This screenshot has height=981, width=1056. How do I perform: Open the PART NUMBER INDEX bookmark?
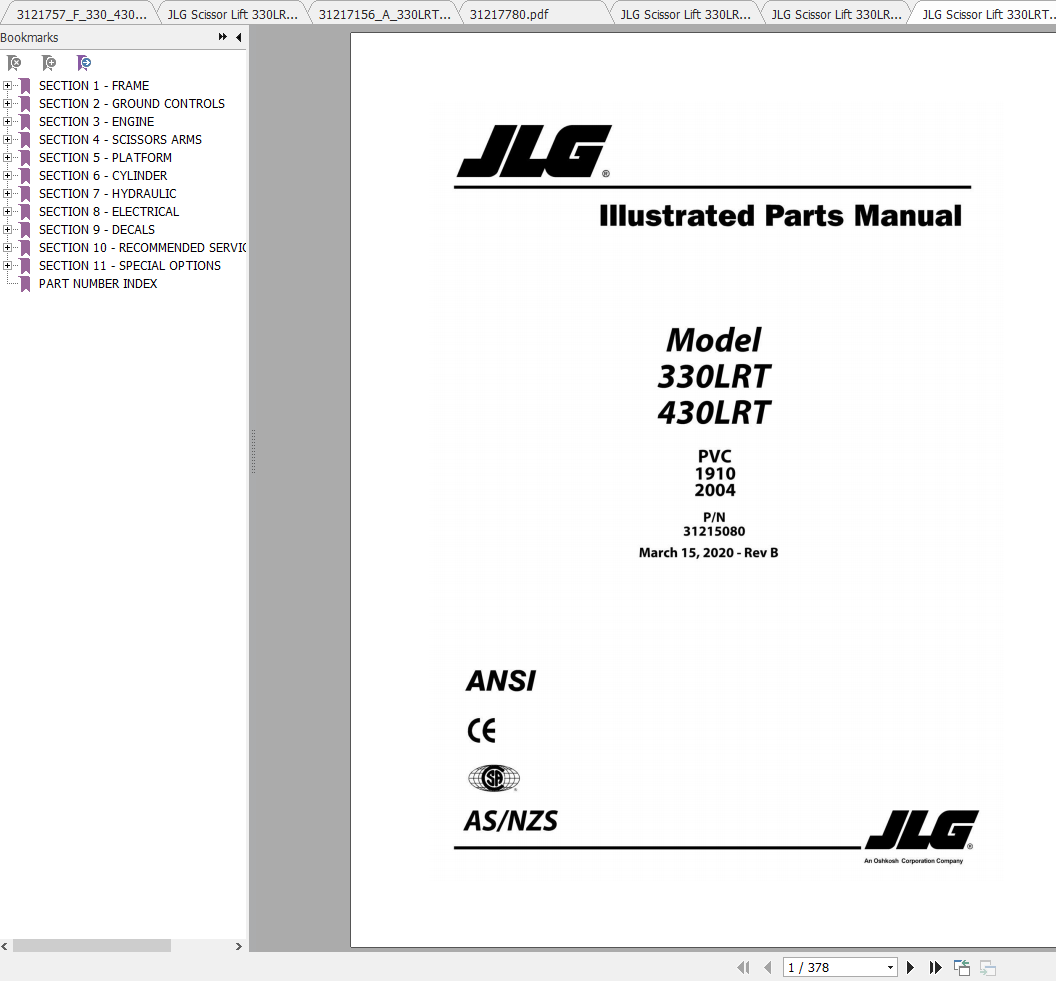(x=98, y=284)
